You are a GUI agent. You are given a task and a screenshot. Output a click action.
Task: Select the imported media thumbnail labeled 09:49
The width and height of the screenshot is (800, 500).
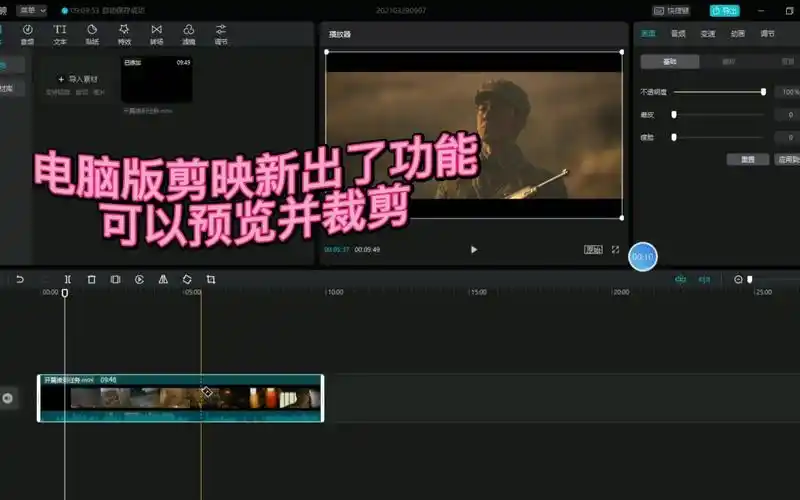pyautogui.click(x=157, y=79)
